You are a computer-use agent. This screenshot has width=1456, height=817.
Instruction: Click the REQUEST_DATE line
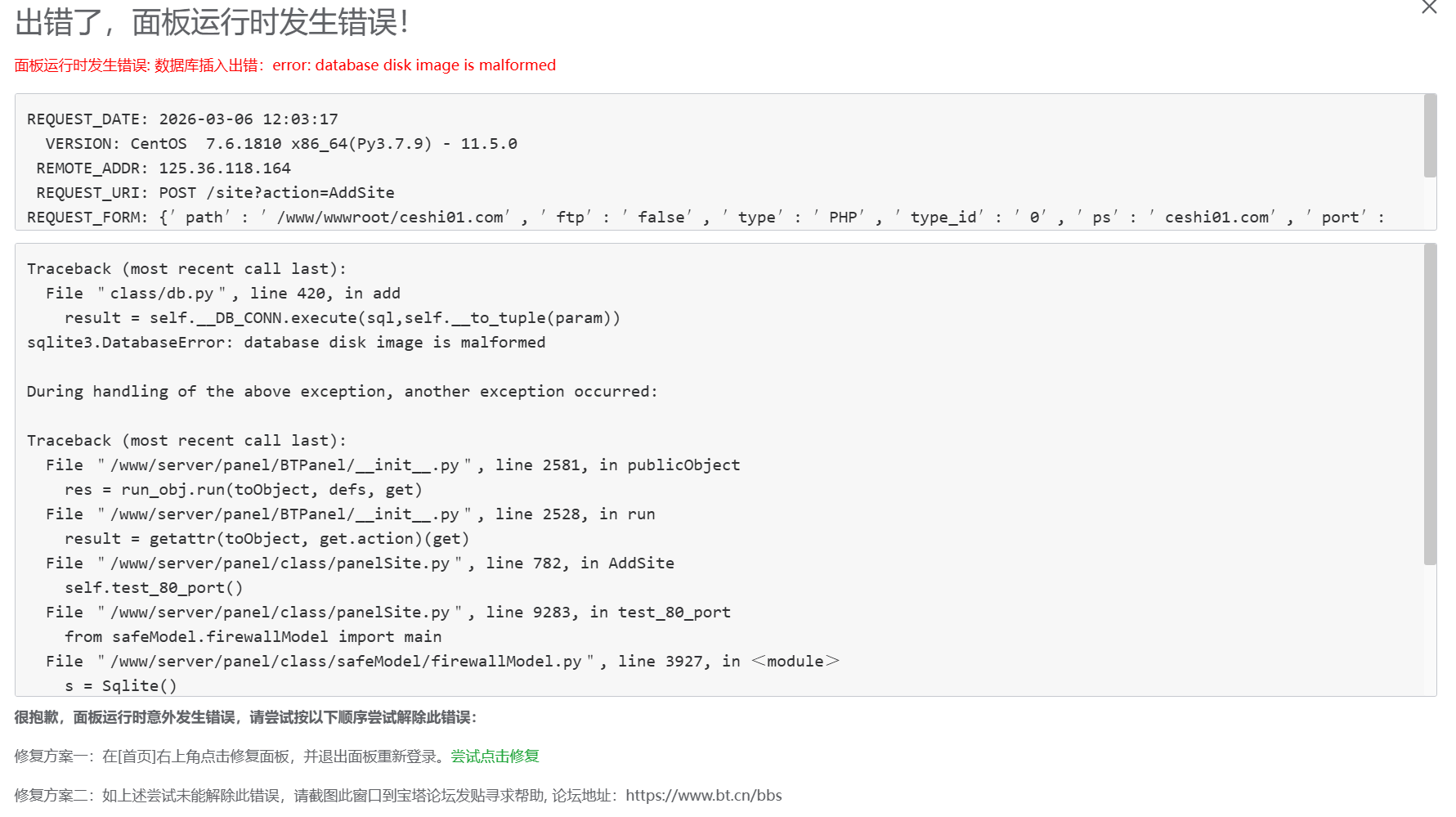pyautogui.click(x=182, y=119)
